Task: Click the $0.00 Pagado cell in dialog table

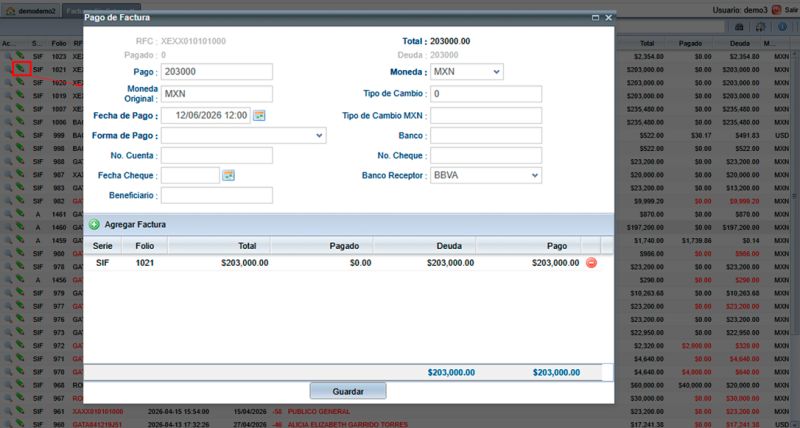Action: [360, 263]
